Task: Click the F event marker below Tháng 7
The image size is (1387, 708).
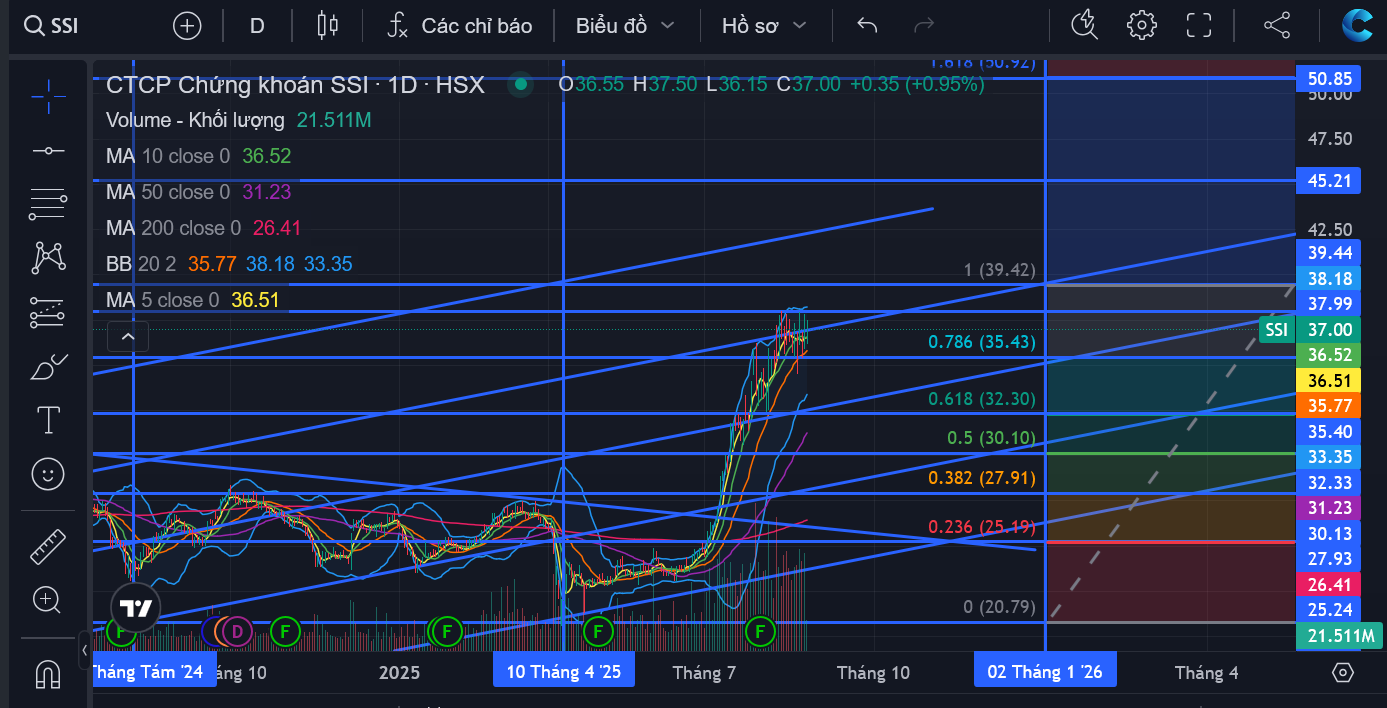Action: (x=761, y=631)
